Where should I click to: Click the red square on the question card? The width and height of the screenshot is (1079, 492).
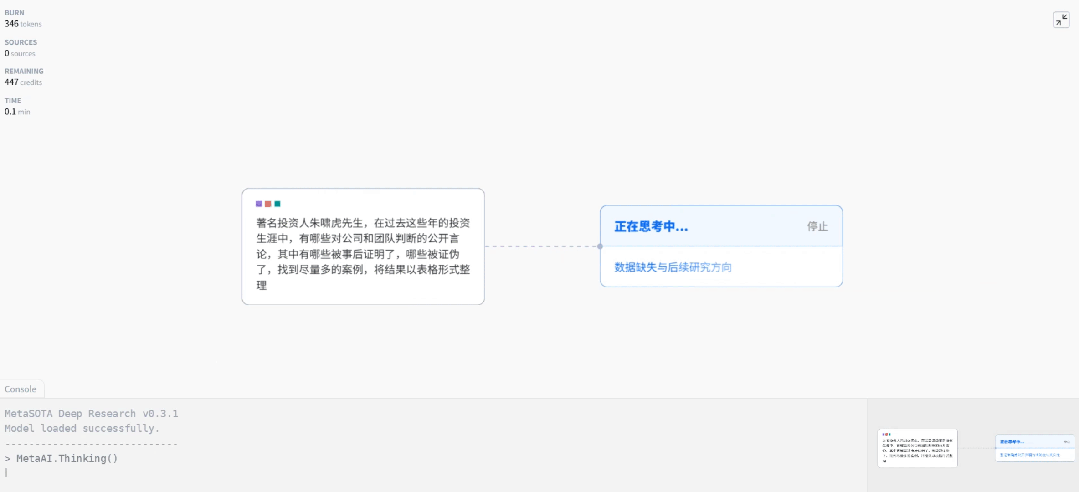[268, 204]
